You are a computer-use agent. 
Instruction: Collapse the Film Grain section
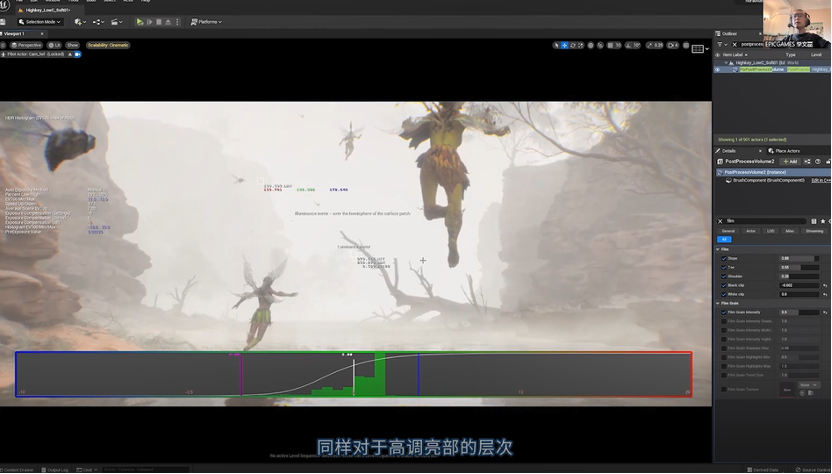(x=718, y=304)
